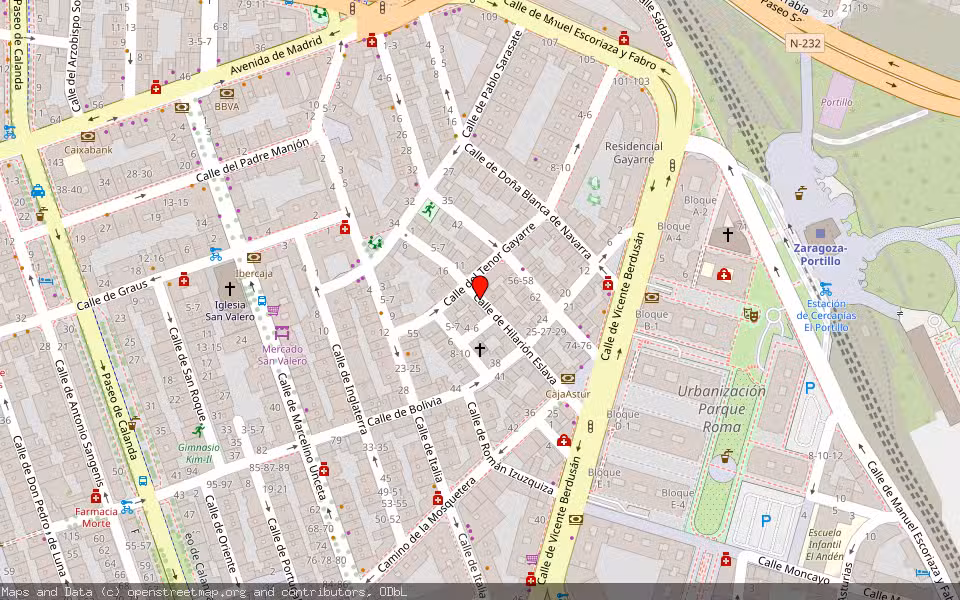The width and height of the screenshot is (960, 600).
Task: Click the bank icon above Bloque B-1
Action: click(x=651, y=298)
